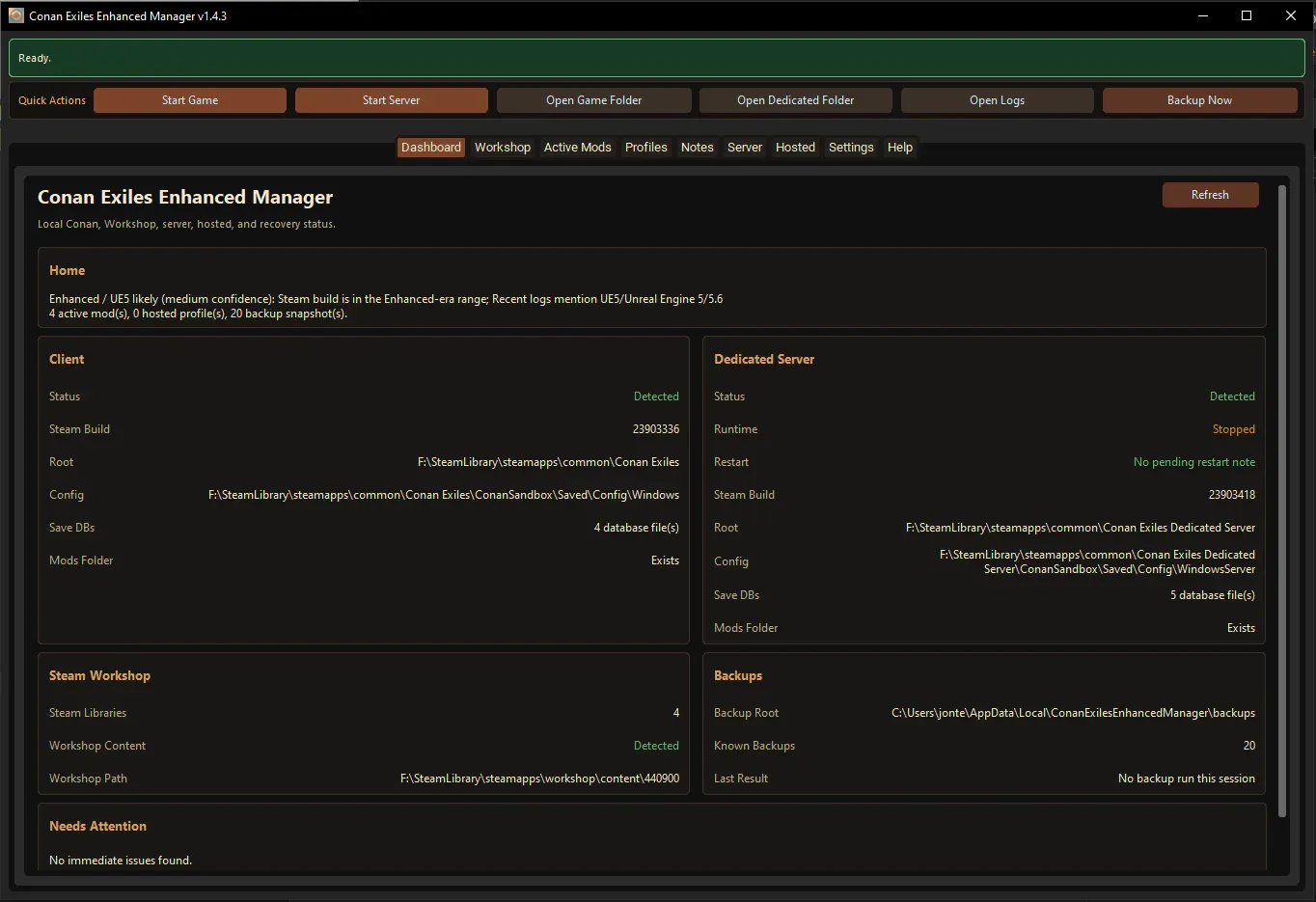Start the game from Quick Actions
The width and height of the screenshot is (1316, 902).
pos(190,100)
